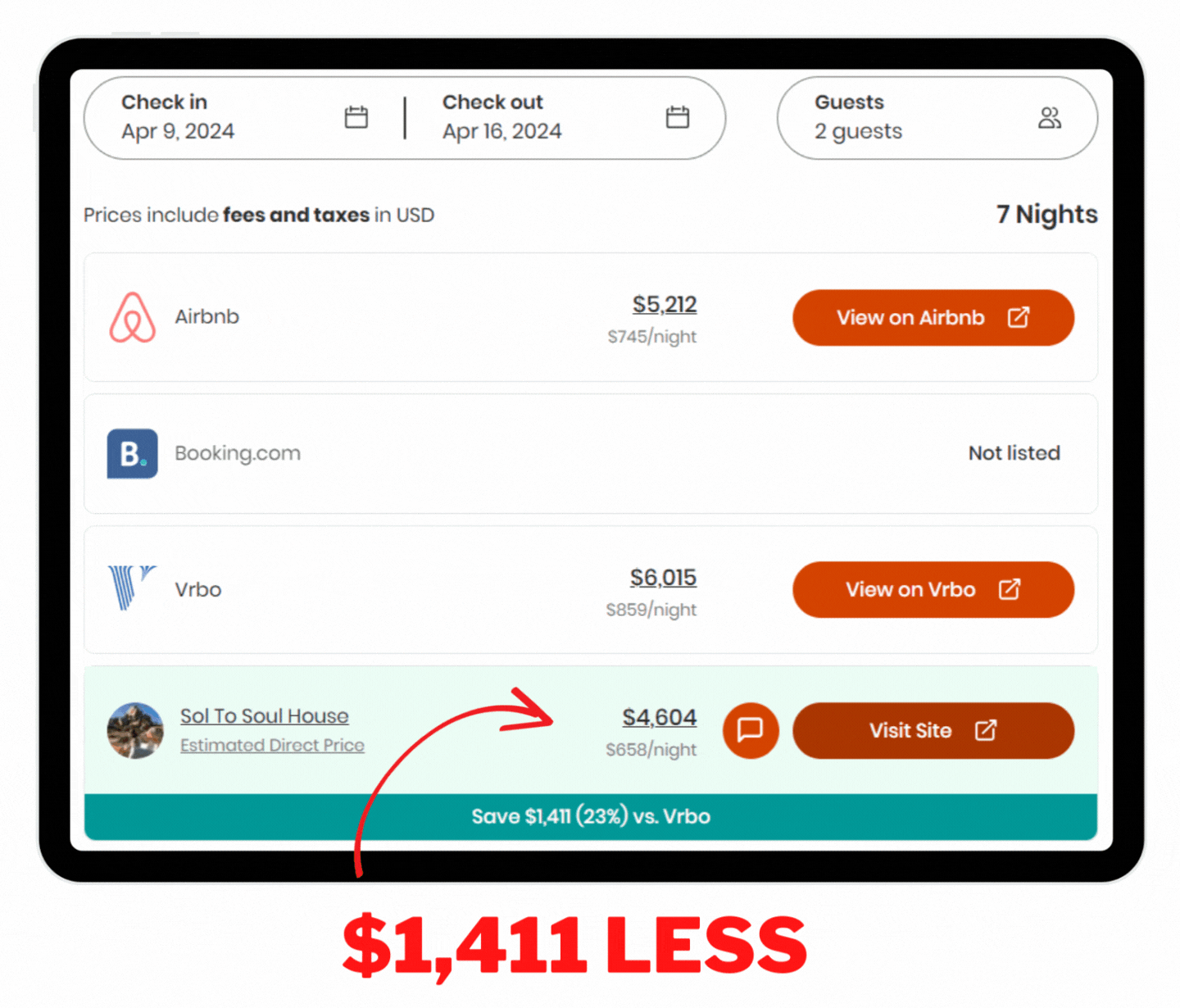Click the Estimated Direct Price link
1180x1008 pixels.
(272, 746)
